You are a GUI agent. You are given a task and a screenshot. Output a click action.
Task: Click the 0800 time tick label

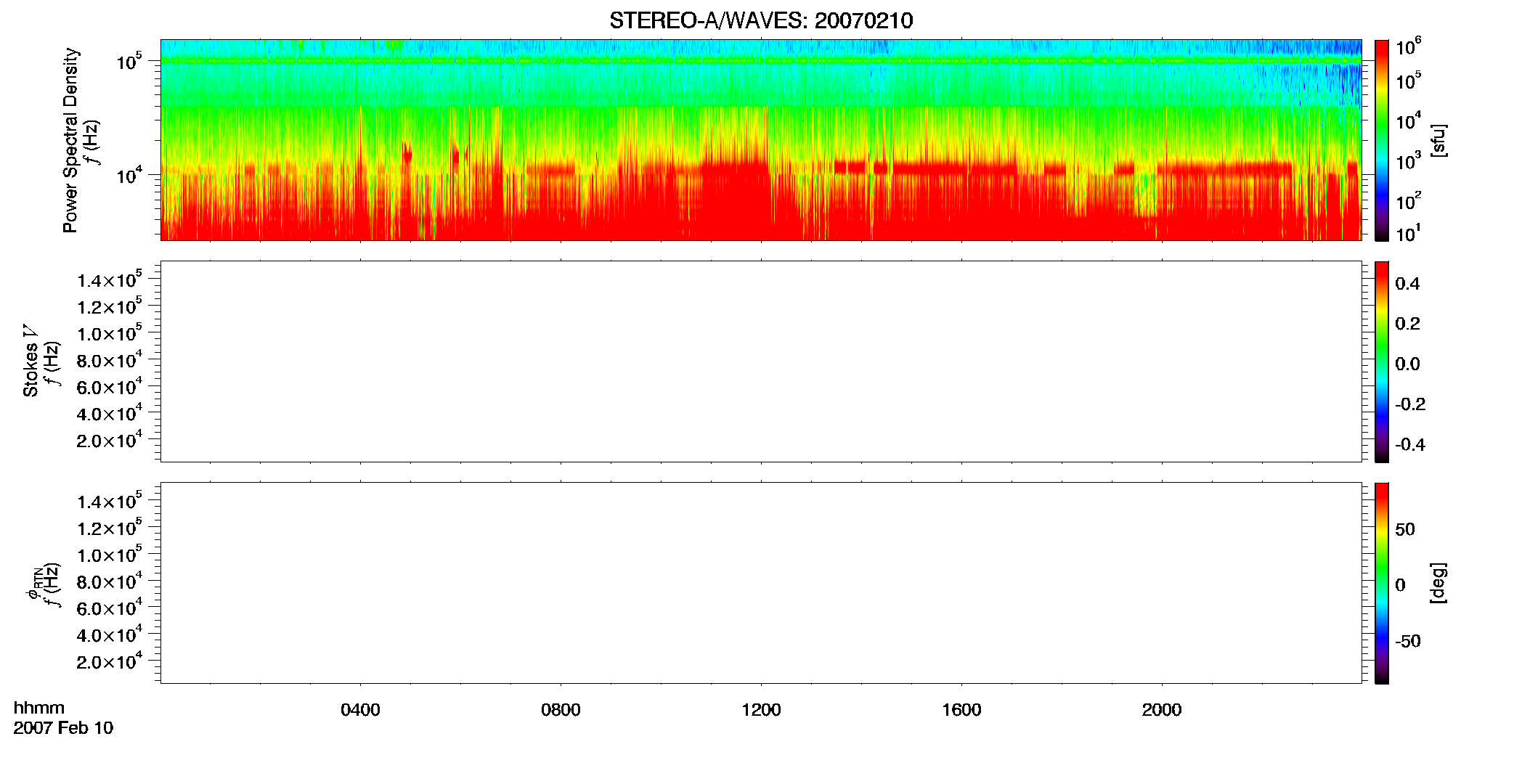coord(561,710)
